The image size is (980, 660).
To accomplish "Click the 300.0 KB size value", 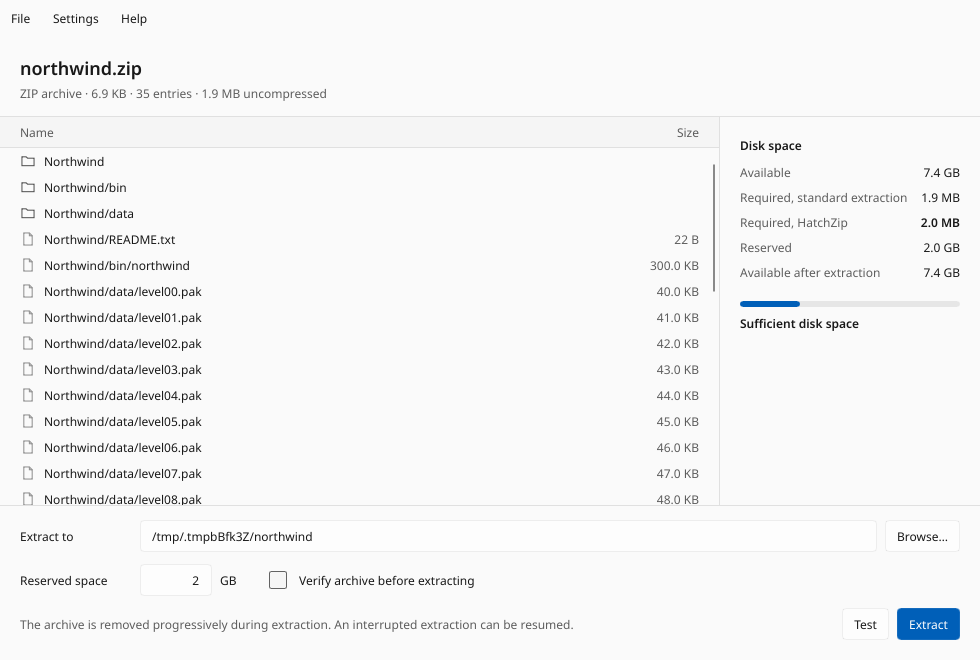I will point(674,266).
